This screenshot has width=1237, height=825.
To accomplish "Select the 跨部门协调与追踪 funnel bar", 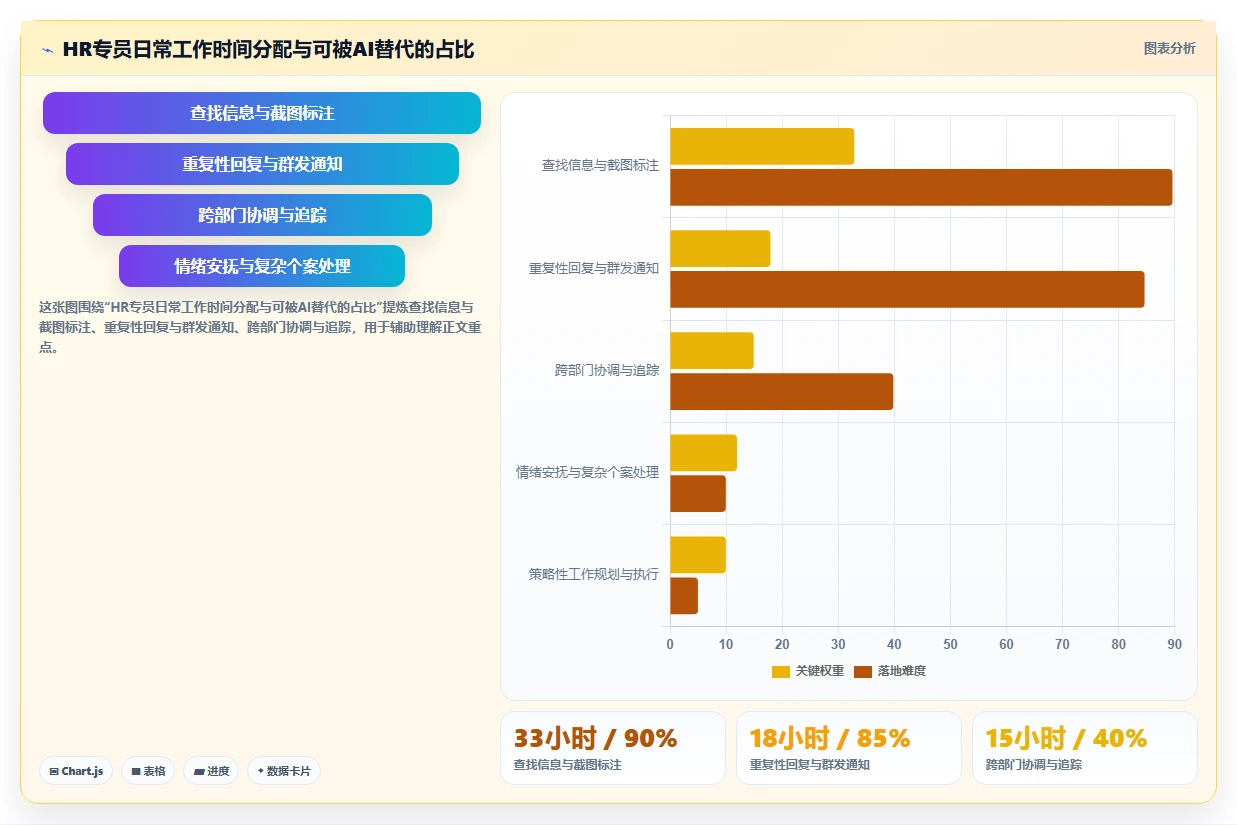I will click(x=262, y=215).
